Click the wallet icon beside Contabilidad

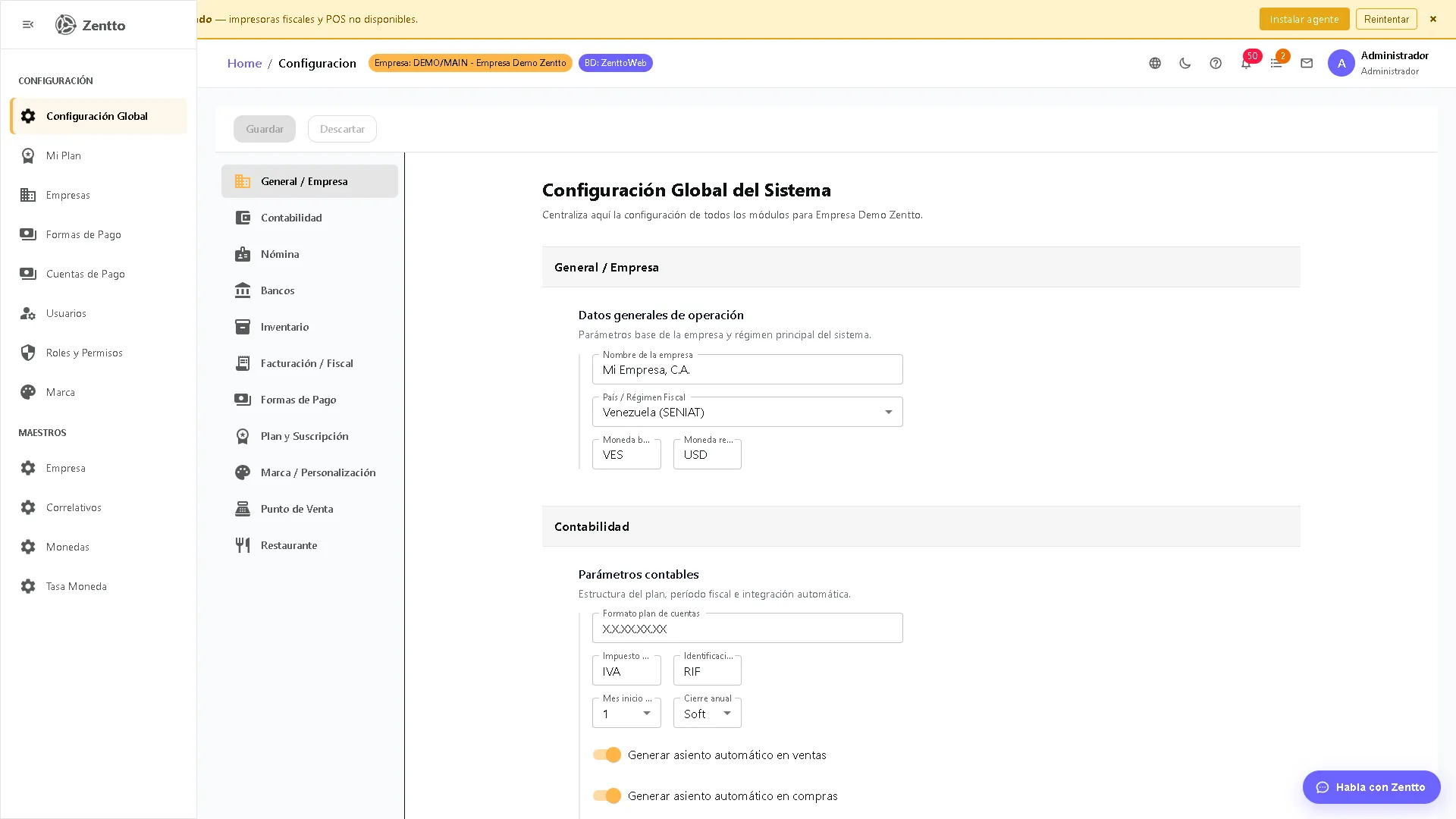pyautogui.click(x=243, y=218)
